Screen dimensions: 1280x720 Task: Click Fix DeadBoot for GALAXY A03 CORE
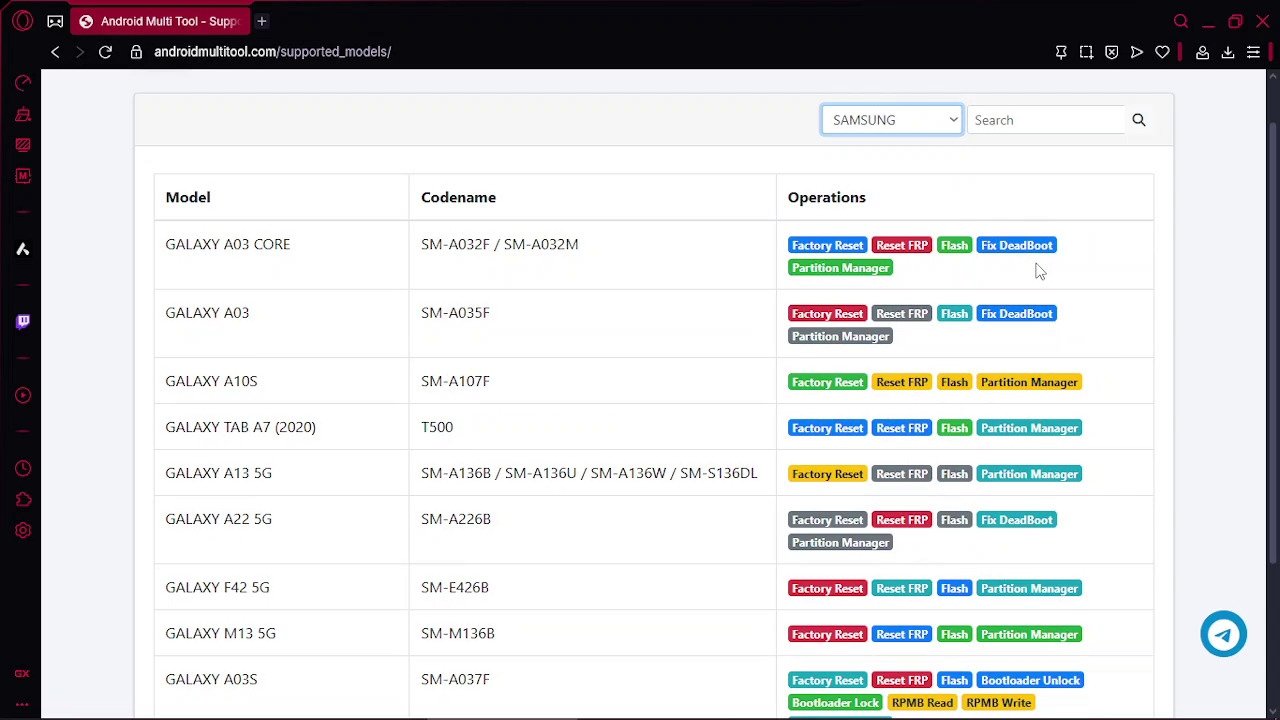[1016, 245]
